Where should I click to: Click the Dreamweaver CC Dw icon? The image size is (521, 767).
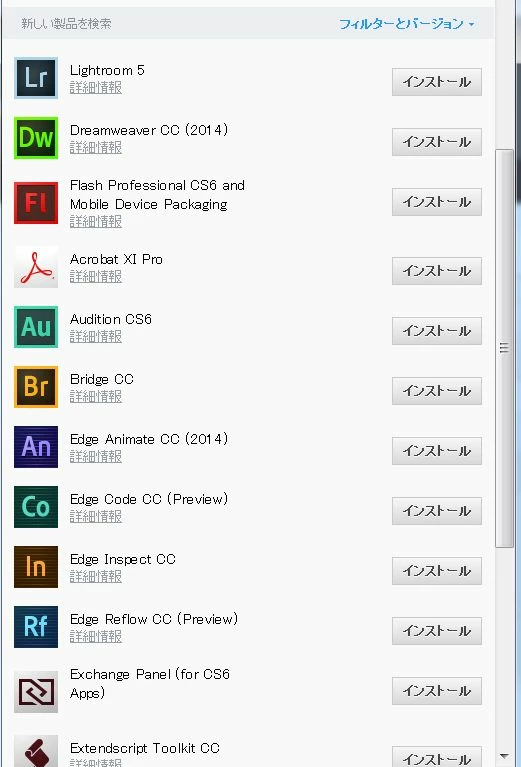[36, 138]
